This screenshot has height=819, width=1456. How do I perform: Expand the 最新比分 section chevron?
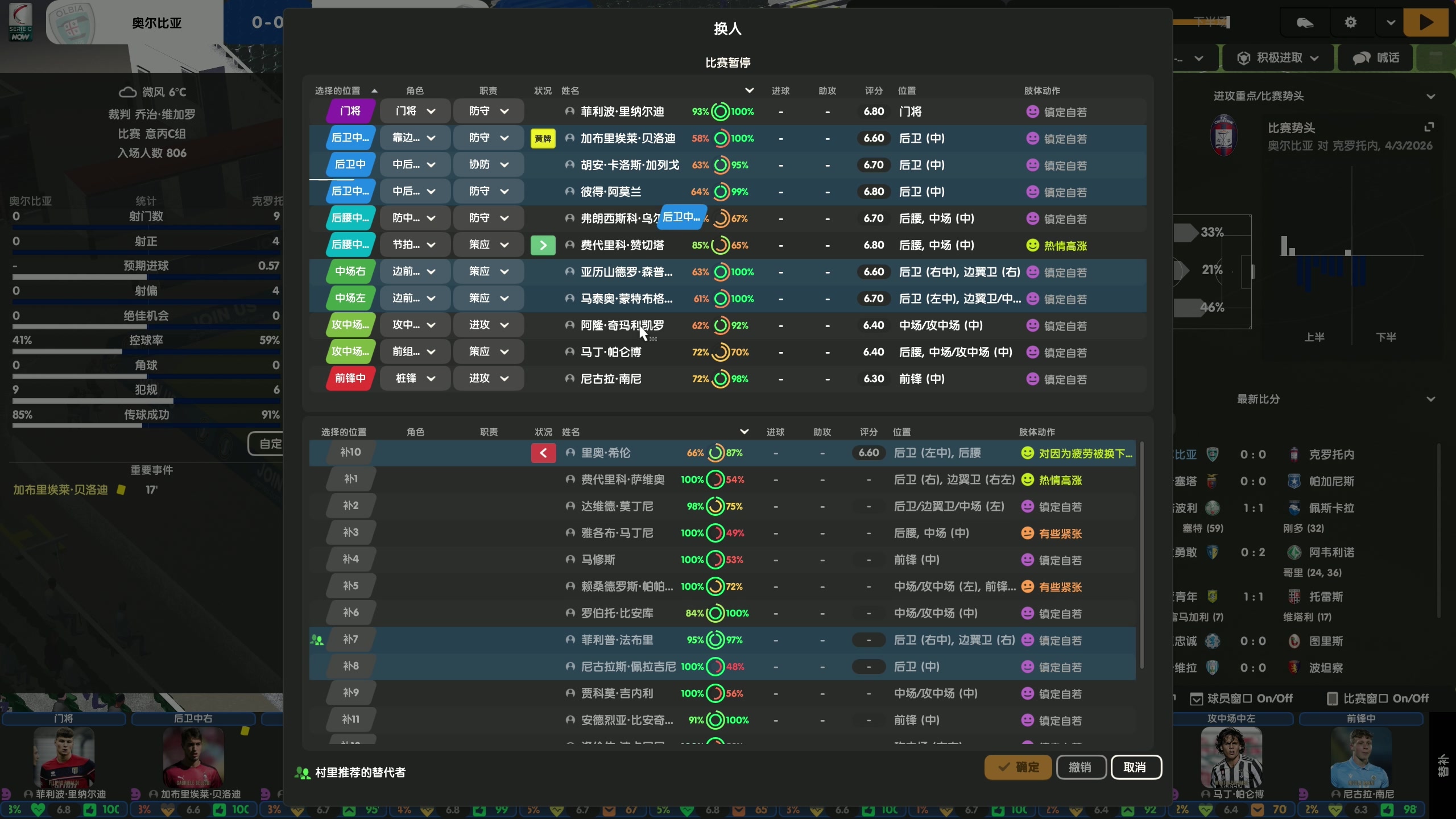click(1431, 399)
